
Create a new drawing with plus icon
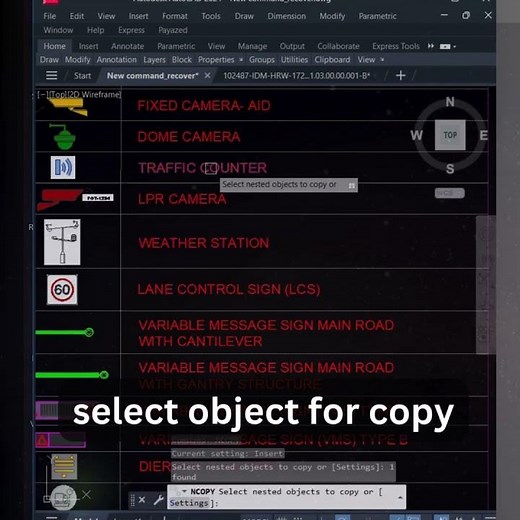pyautogui.click(x=401, y=76)
